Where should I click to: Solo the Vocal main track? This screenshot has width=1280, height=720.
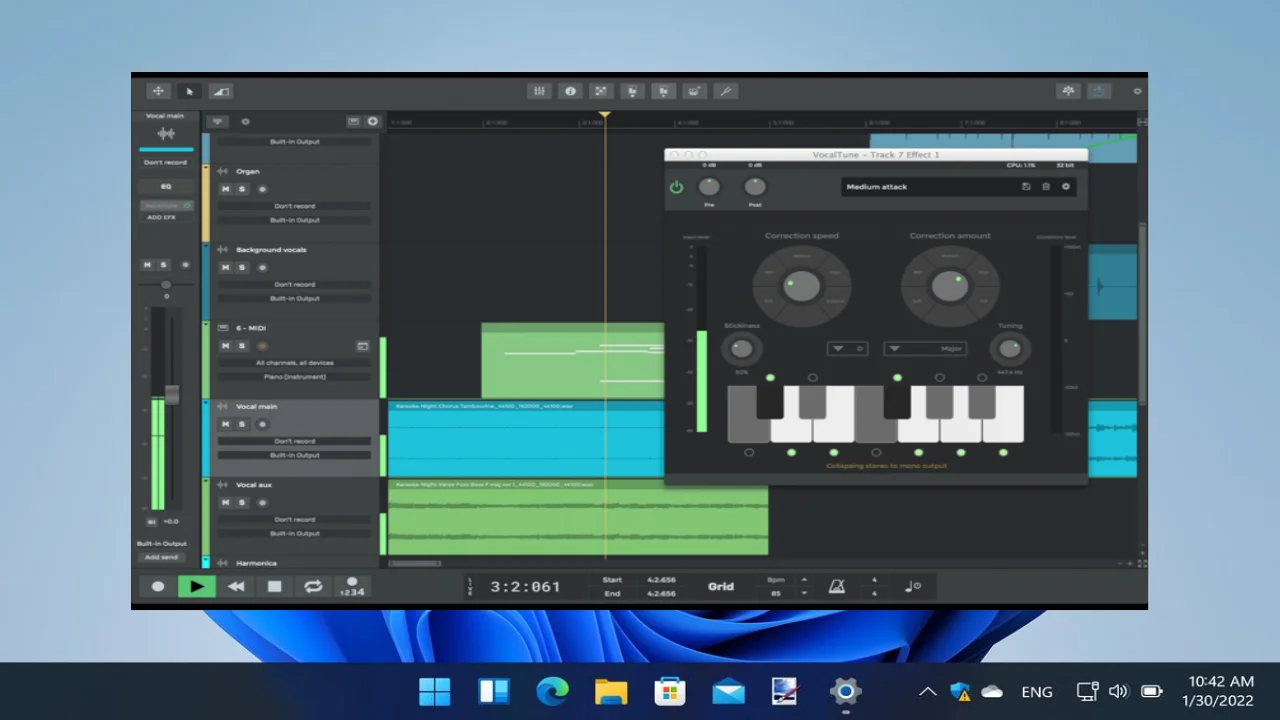click(x=241, y=424)
